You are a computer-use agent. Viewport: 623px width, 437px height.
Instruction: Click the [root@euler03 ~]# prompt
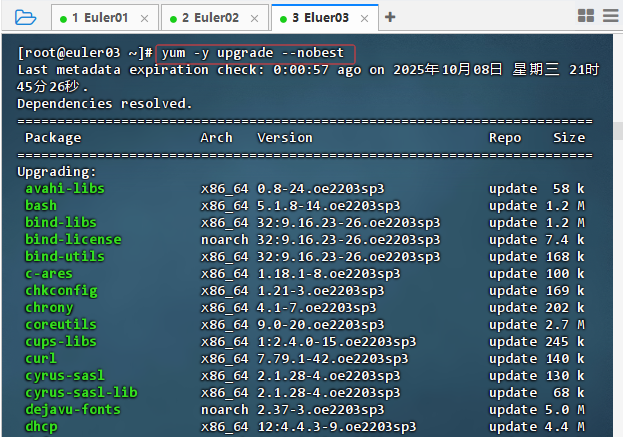[x=85, y=53]
